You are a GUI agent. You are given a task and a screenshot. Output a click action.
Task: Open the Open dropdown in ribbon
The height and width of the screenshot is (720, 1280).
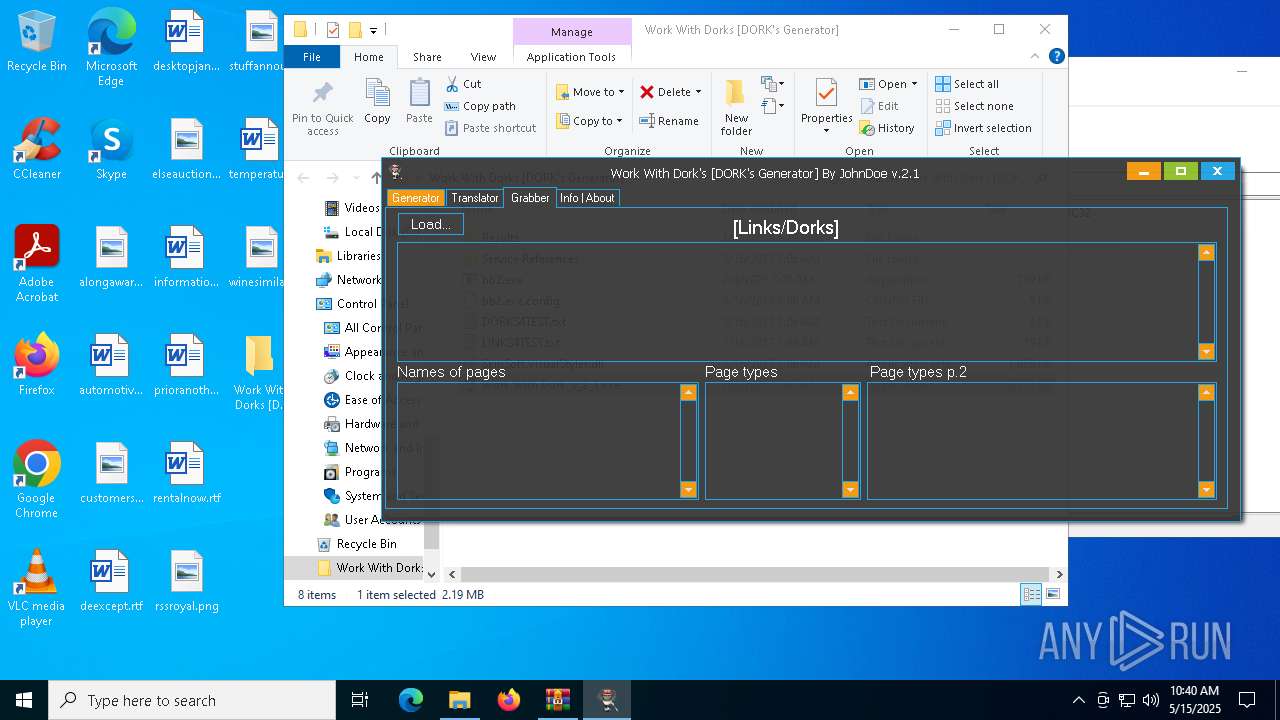click(888, 84)
